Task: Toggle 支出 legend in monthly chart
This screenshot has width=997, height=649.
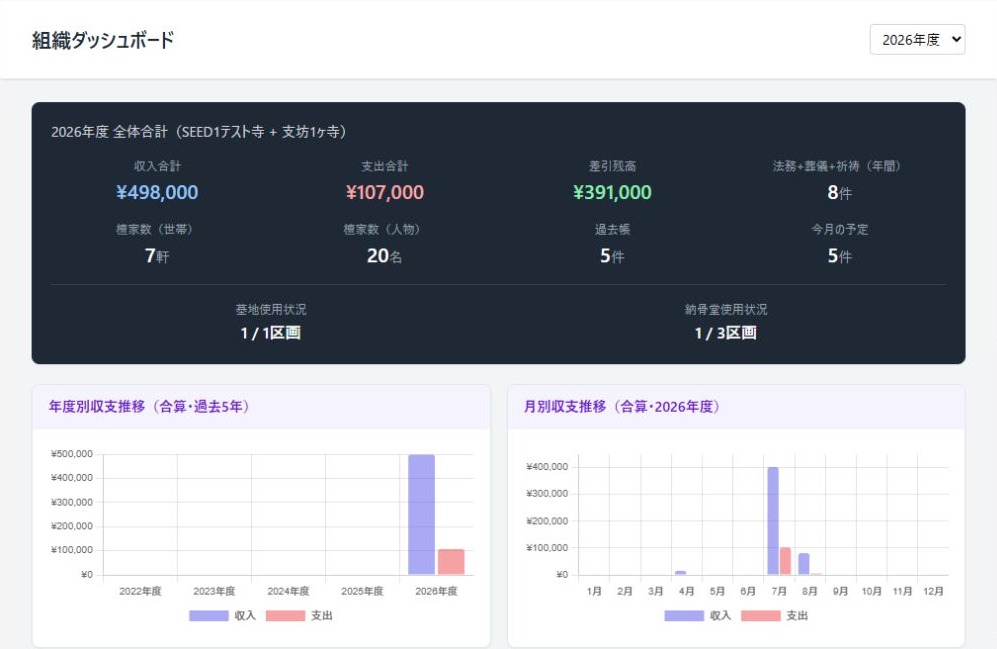Action: click(x=774, y=615)
